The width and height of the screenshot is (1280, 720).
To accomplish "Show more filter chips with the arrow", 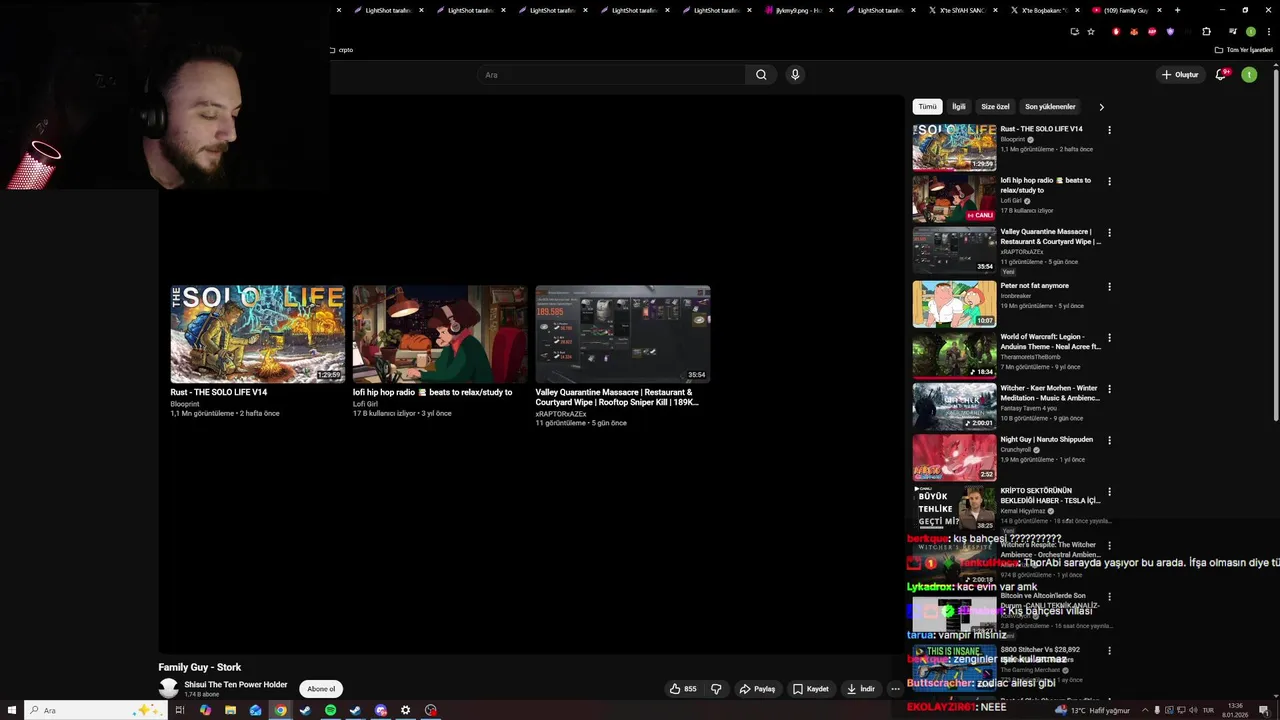I will click(x=1102, y=107).
